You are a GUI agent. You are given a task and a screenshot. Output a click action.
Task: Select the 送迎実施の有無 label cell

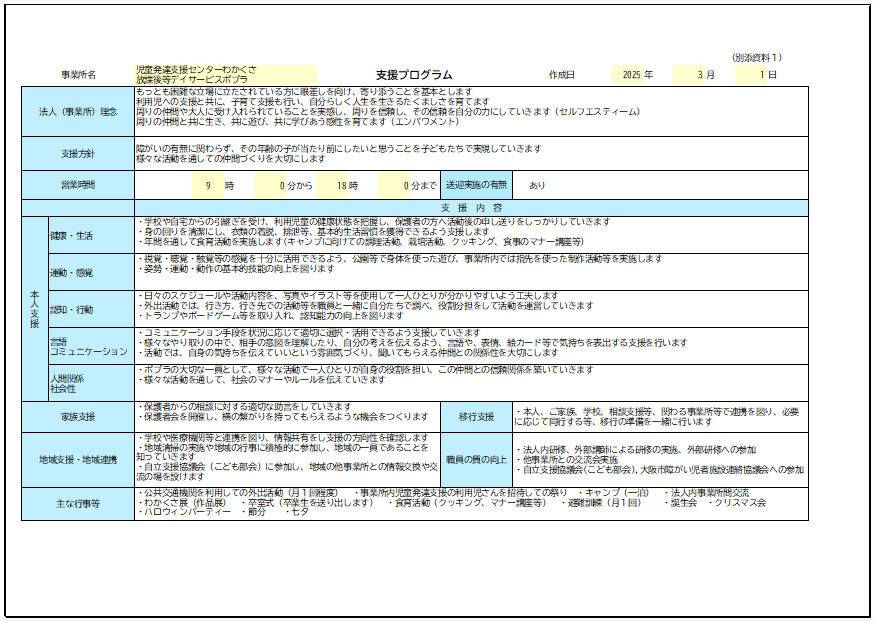[x=476, y=185]
